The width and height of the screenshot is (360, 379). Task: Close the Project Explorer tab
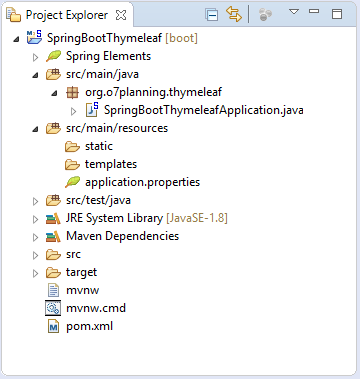[x=121, y=15]
